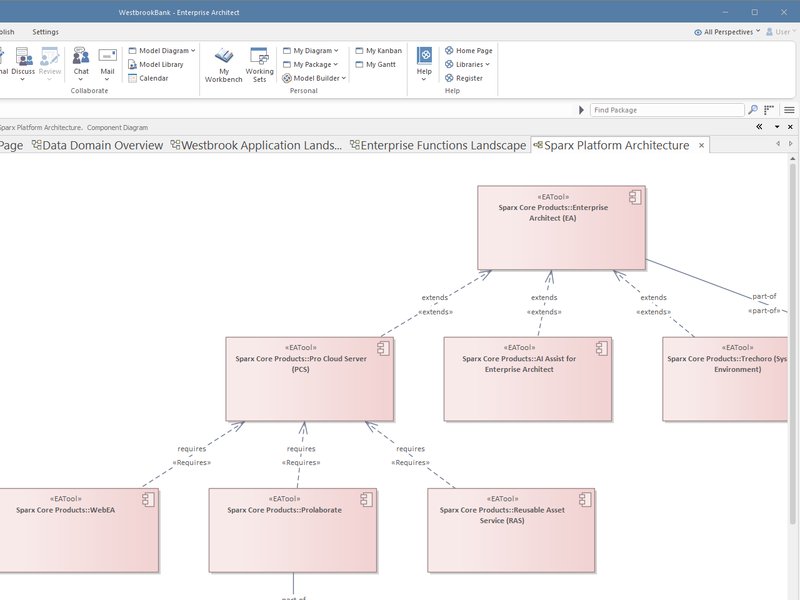The image size is (800, 600).
Task: Expand the My Package dropdown
Action: click(x=335, y=64)
